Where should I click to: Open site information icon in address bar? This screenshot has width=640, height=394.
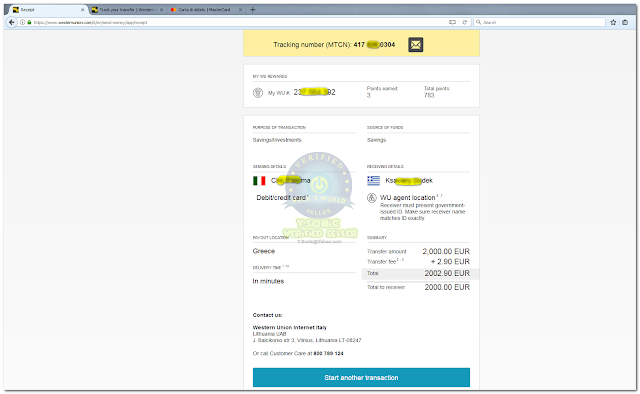coord(23,22)
